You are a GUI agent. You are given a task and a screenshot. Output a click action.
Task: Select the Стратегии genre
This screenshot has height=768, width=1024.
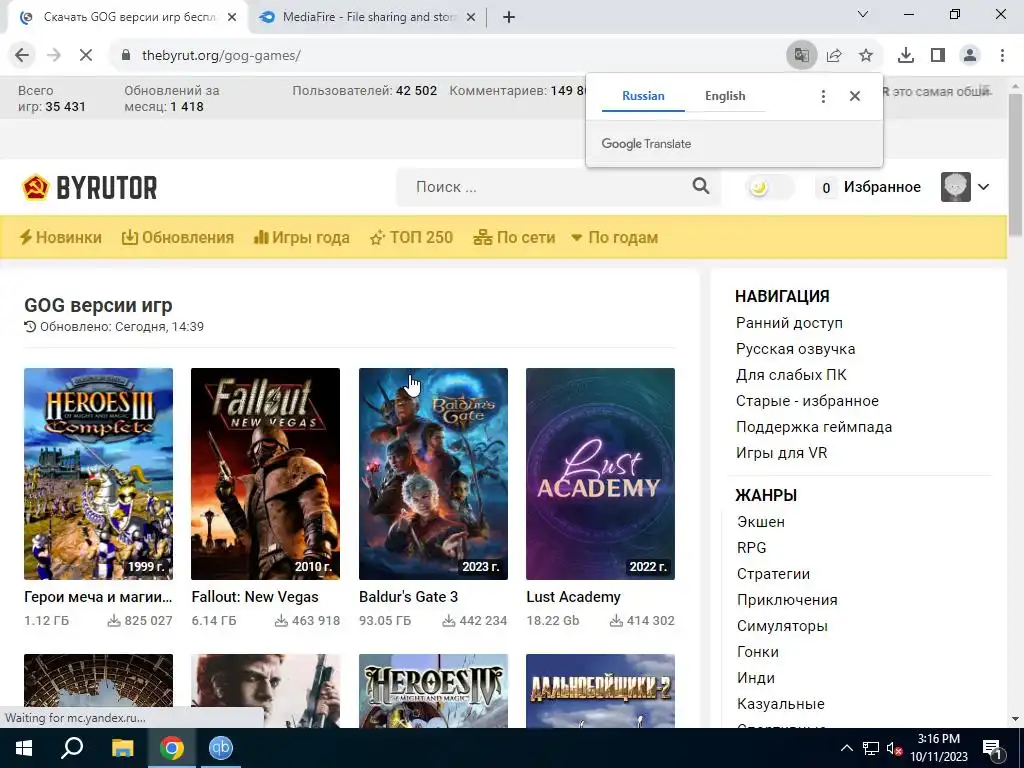pos(773,574)
